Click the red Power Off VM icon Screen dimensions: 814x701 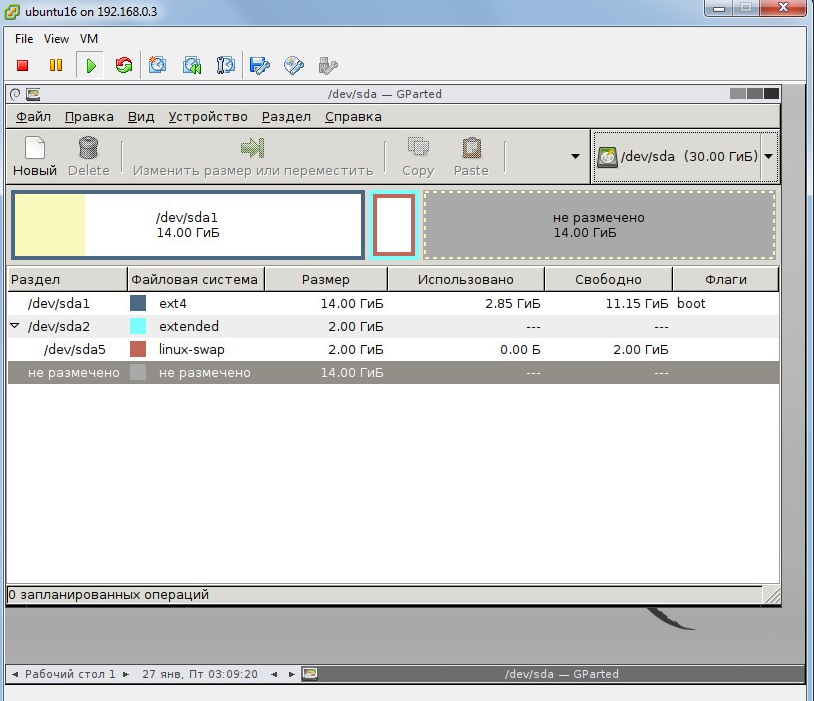[22, 65]
